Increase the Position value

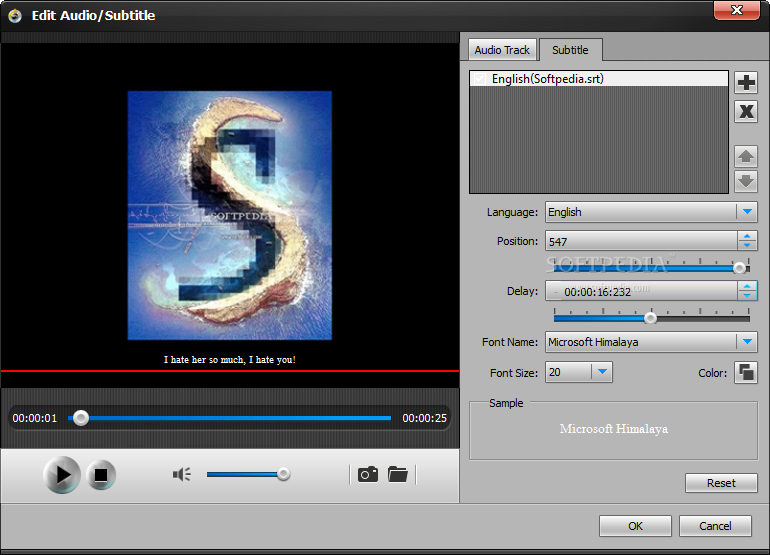(x=747, y=236)
